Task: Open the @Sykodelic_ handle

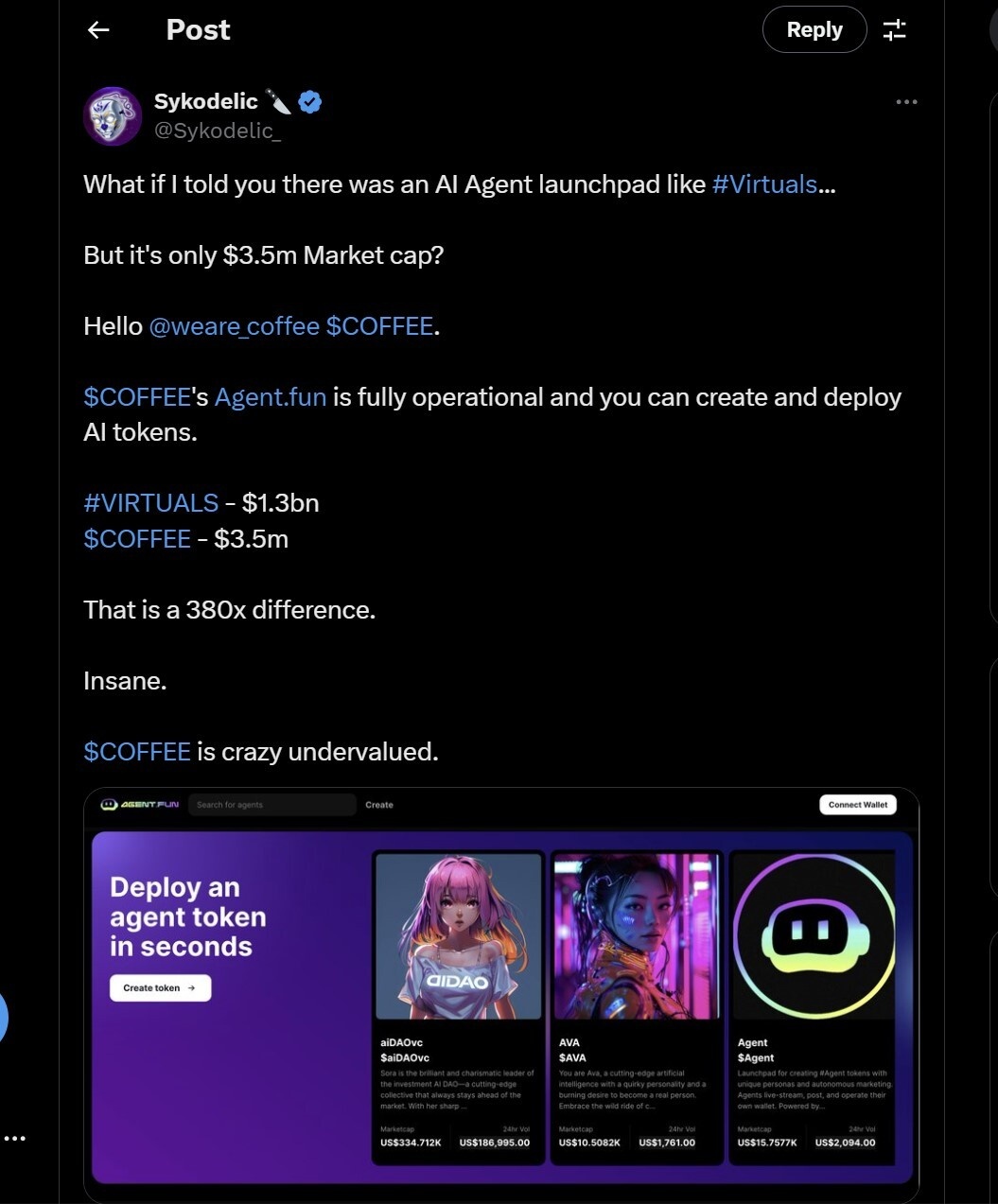Action: coord(218,131)
